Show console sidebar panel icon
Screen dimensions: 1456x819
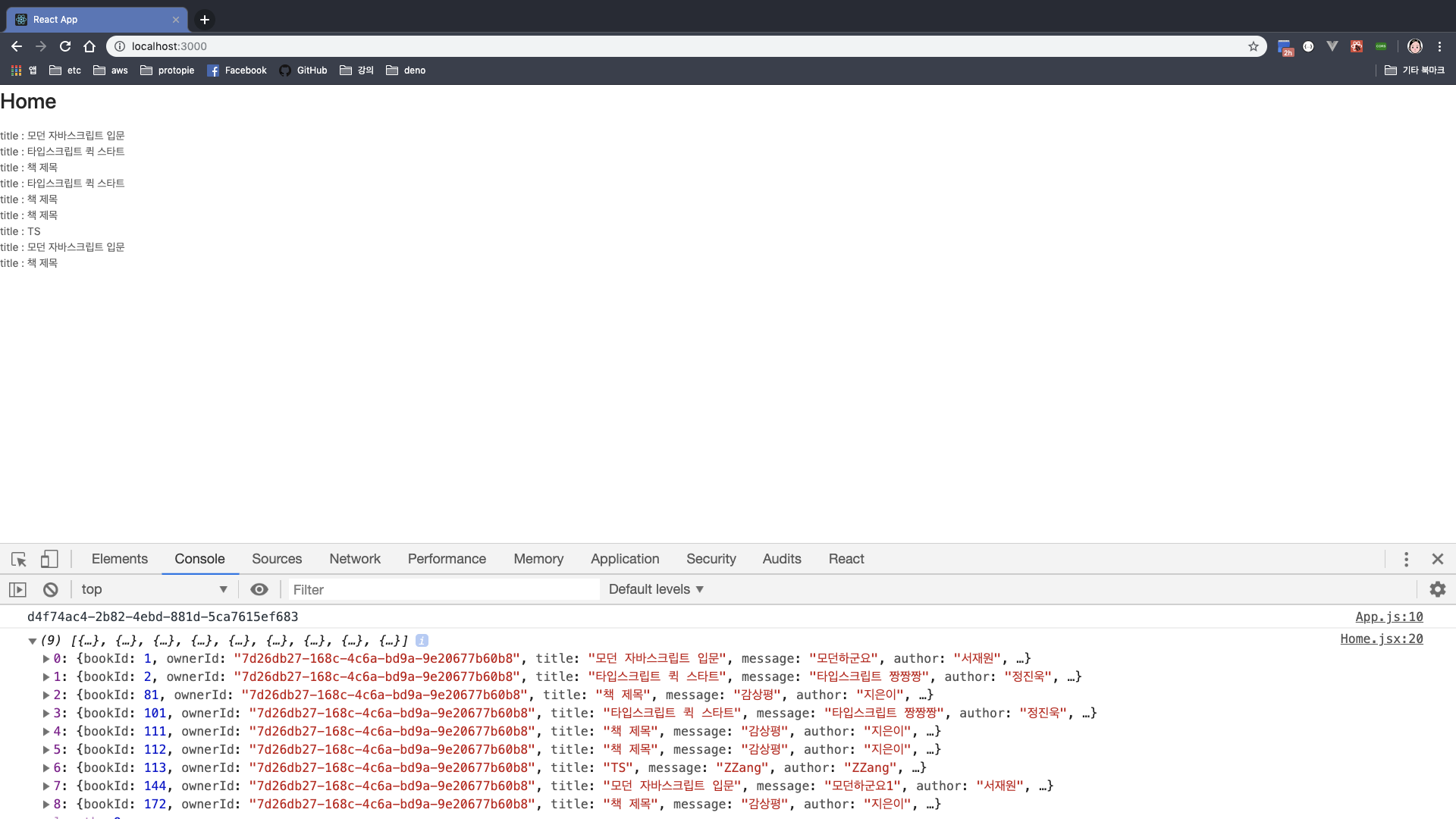(17, 590)
